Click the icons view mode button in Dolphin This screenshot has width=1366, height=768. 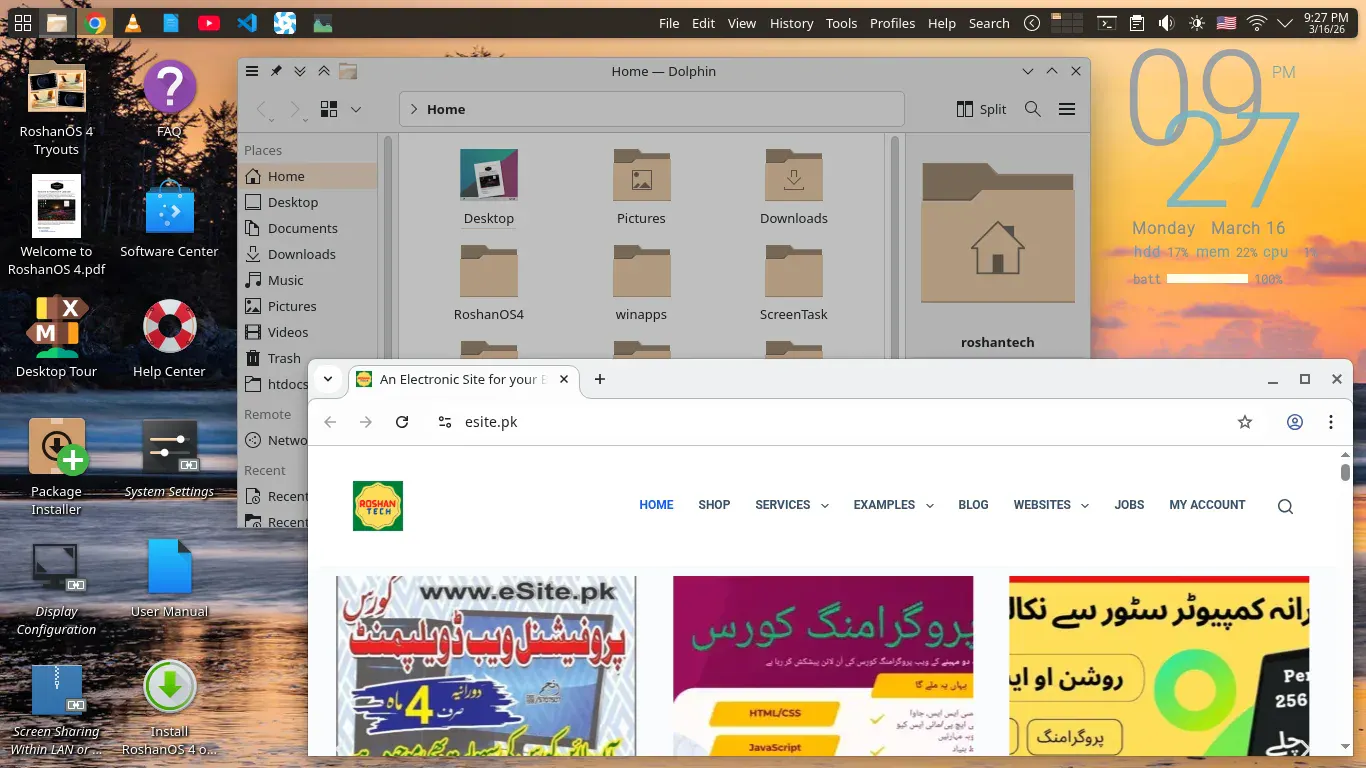[x=328, y=109]
